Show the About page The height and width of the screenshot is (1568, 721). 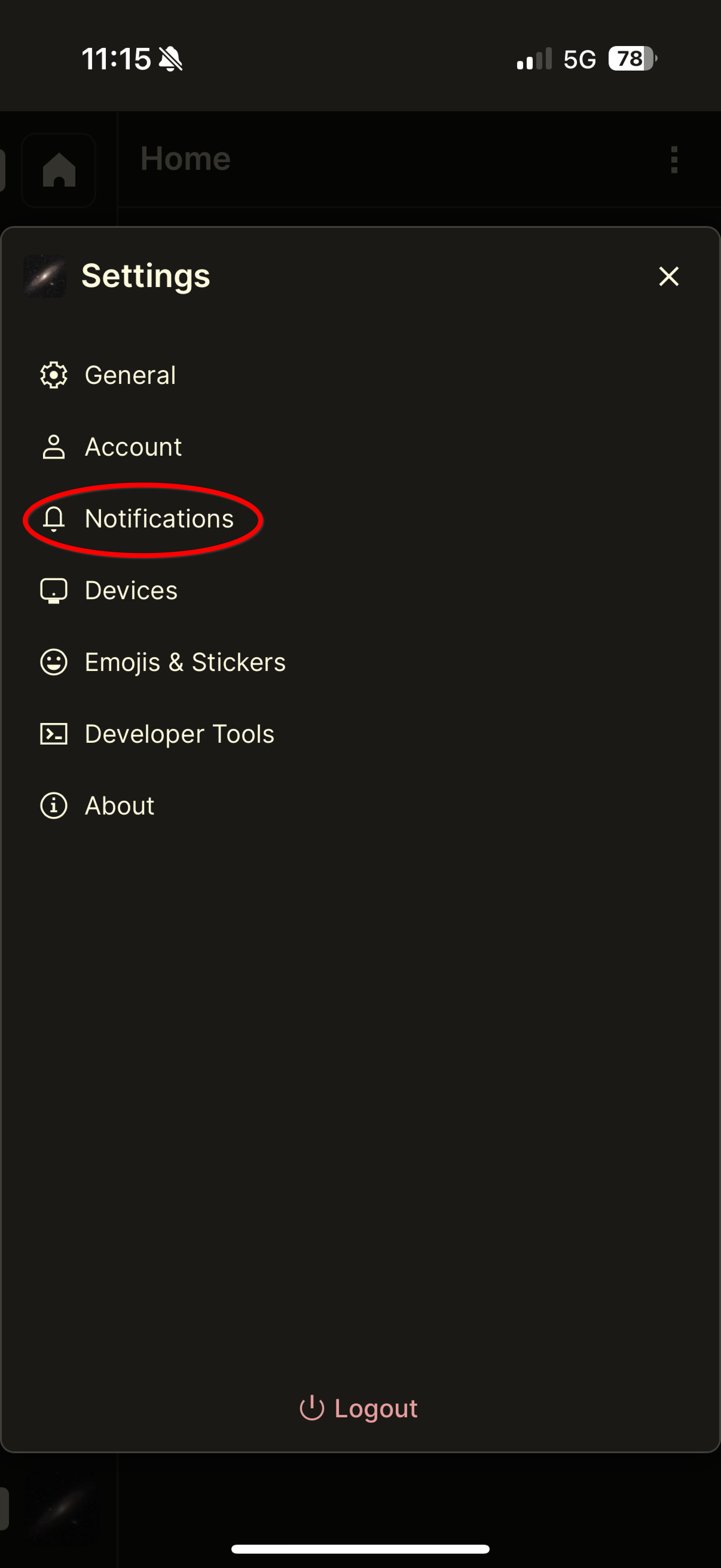pos(119,806)
